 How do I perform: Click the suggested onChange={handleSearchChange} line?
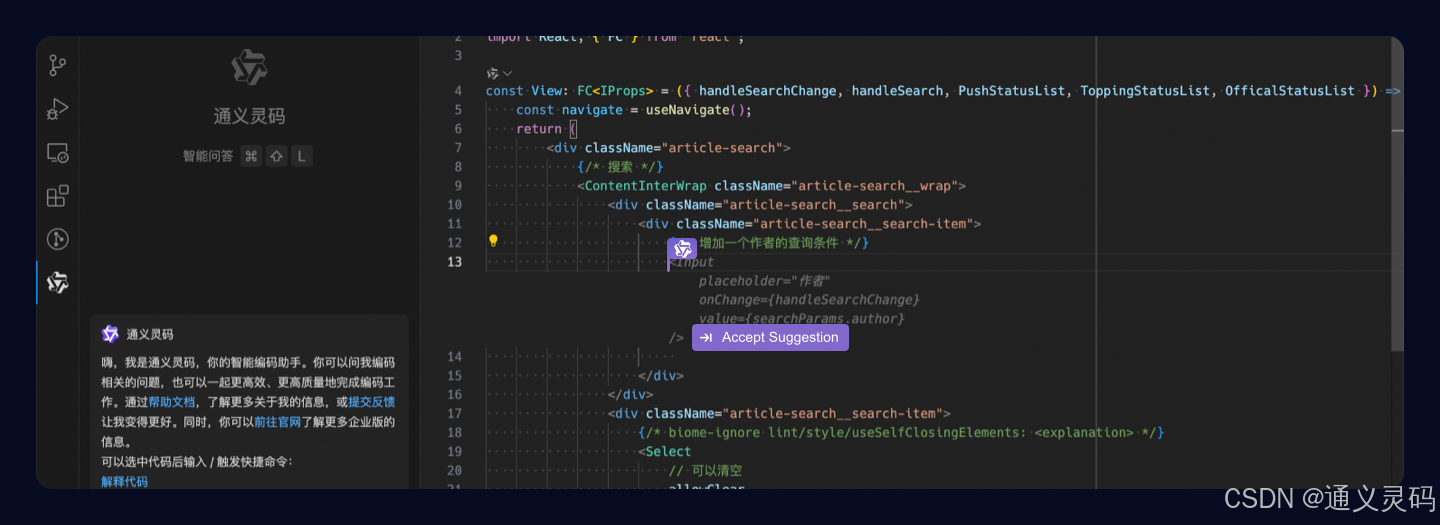tap(809, 300)
